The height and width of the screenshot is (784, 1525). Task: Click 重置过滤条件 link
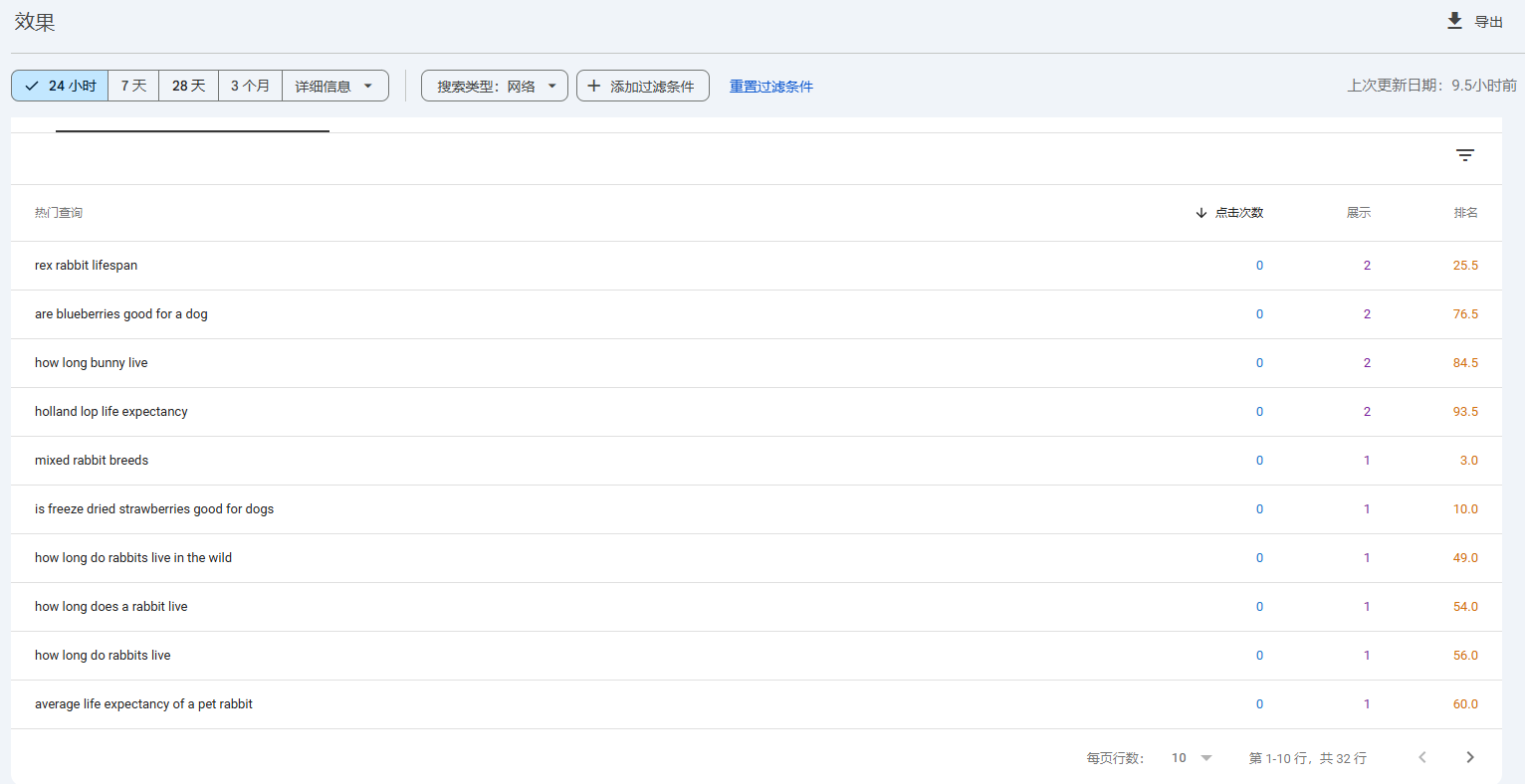[770, 87]
